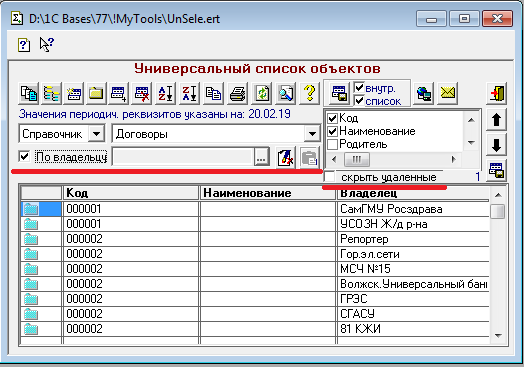This screenshot has width=524, height=367.
Task: Print the list with printer icon
Action: click(x=238, y=93)
